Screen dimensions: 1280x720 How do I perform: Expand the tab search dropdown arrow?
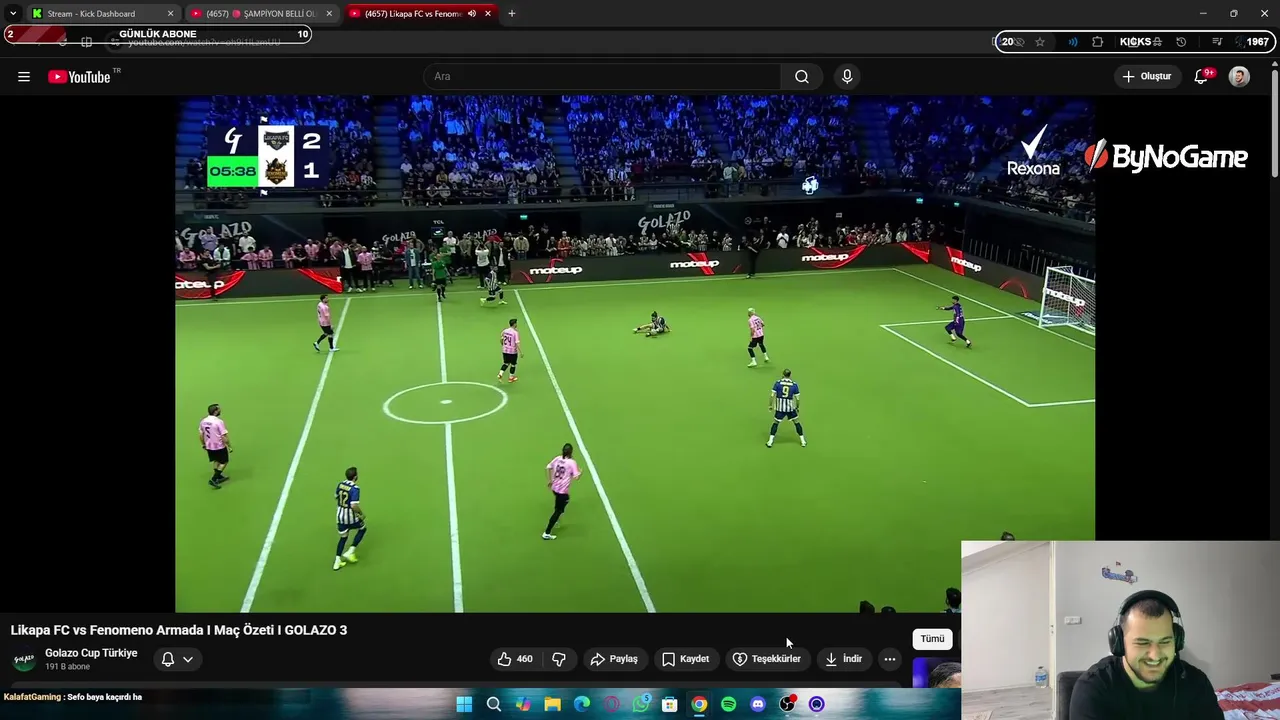tap(12, 14)
